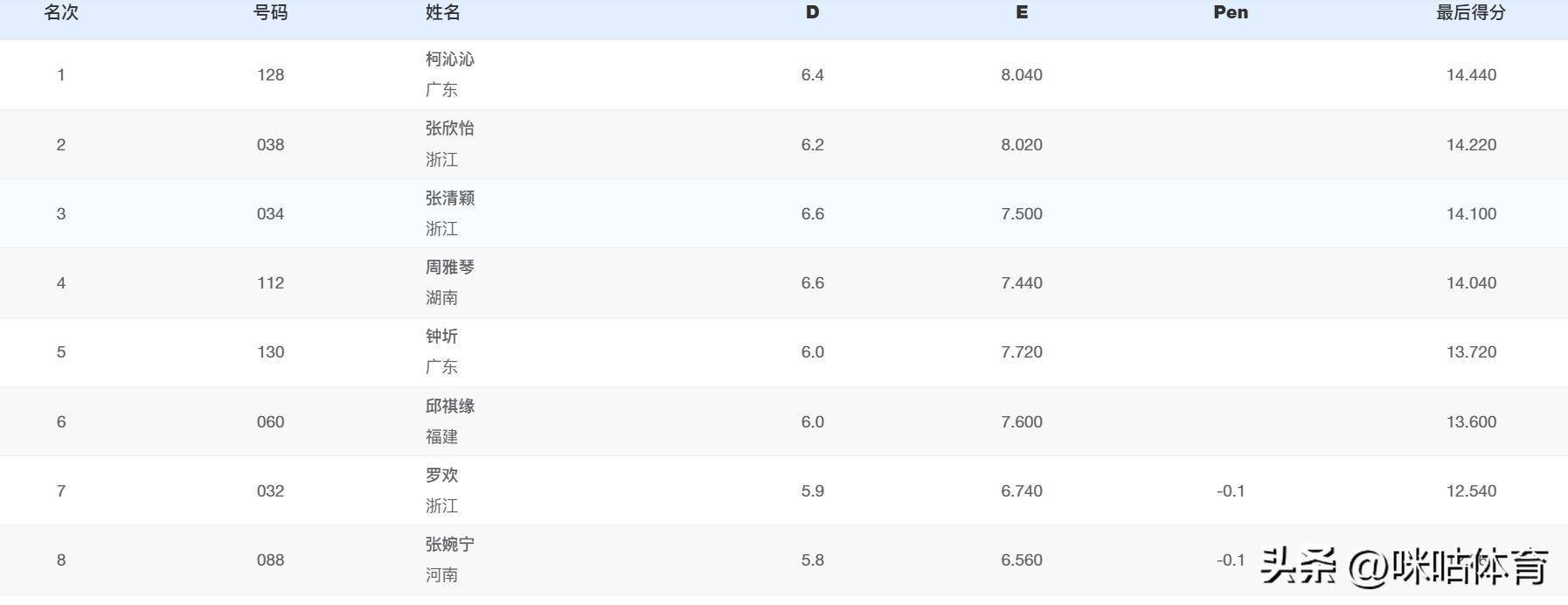
Task: Select the E score column header
Action: [x=1021, y=13]
